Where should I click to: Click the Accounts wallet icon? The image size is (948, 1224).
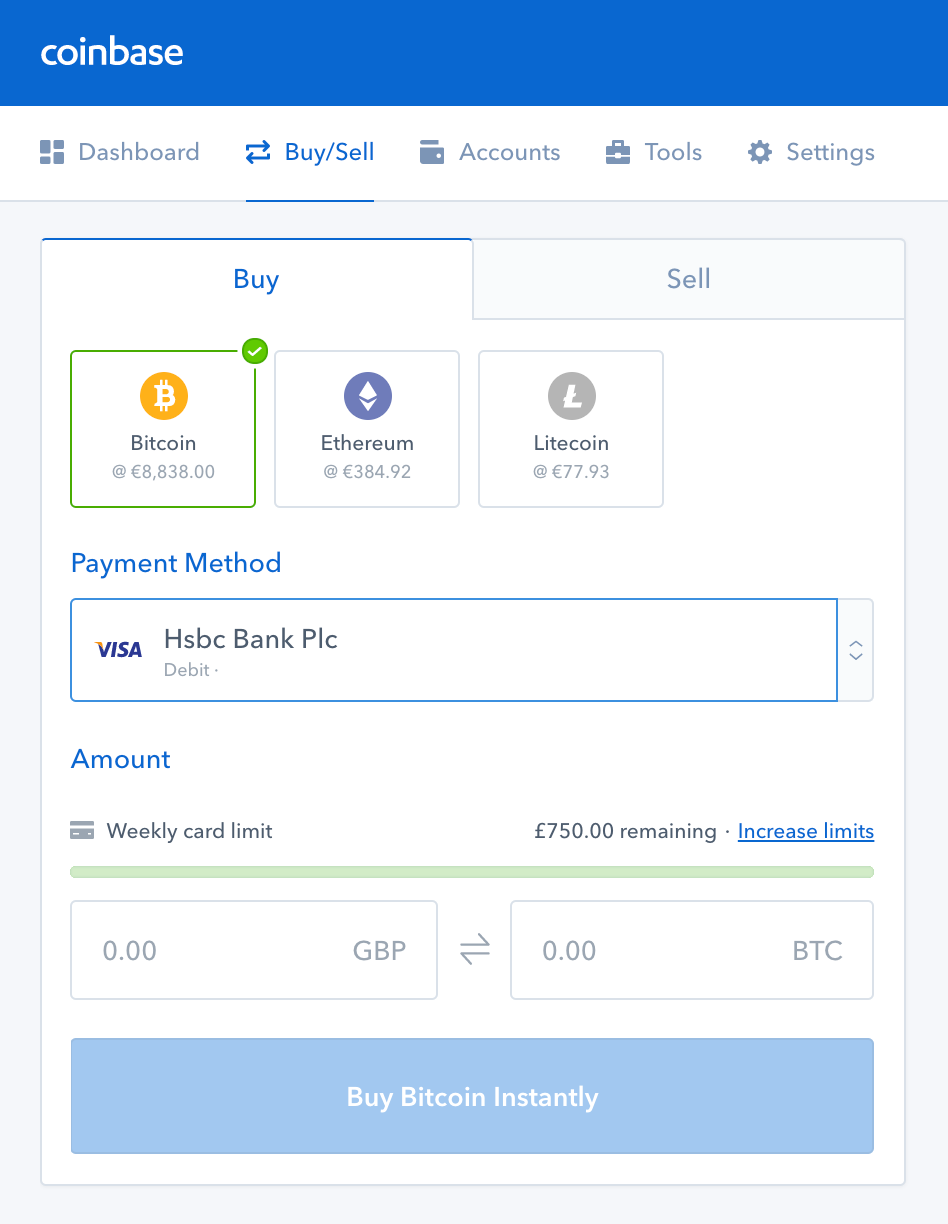432,152
